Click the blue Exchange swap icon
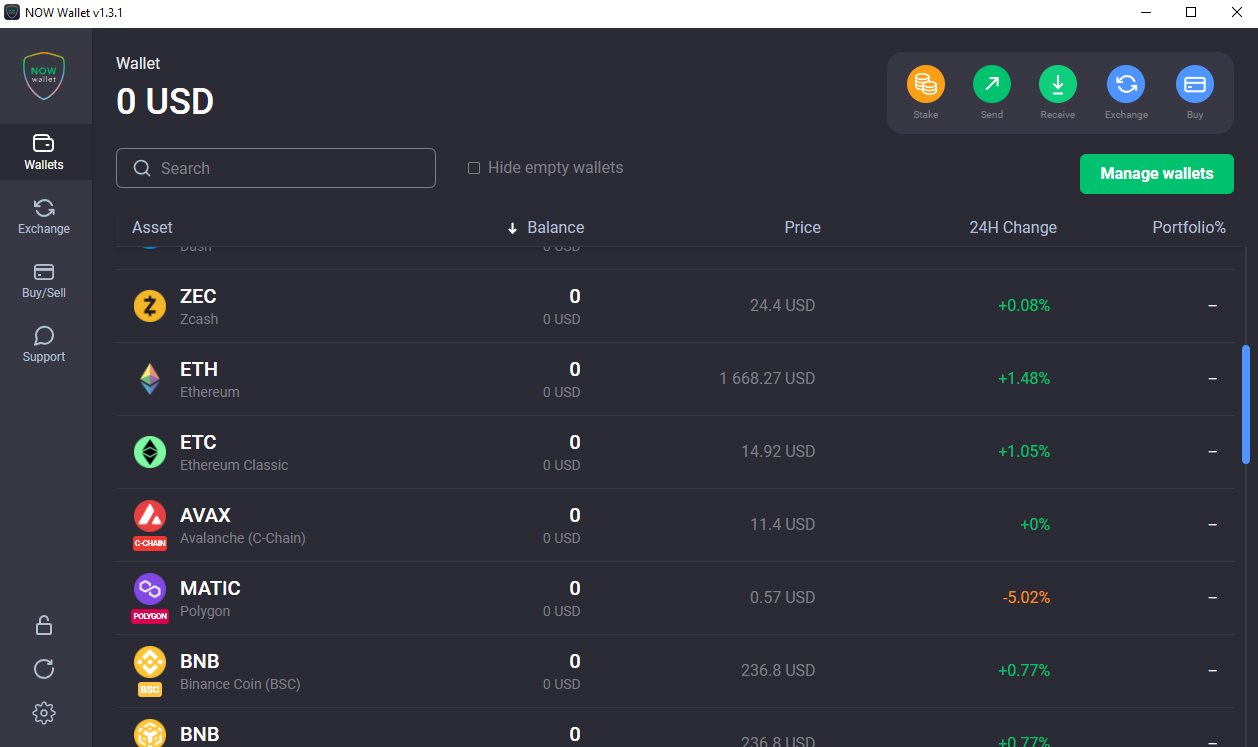Screen dimensions: 1258x747 coord(1126,84)
